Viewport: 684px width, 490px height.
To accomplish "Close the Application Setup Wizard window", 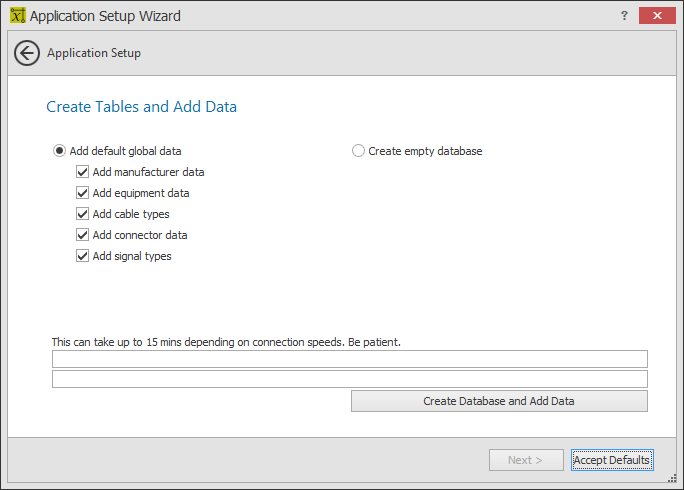I will [656, 15].
